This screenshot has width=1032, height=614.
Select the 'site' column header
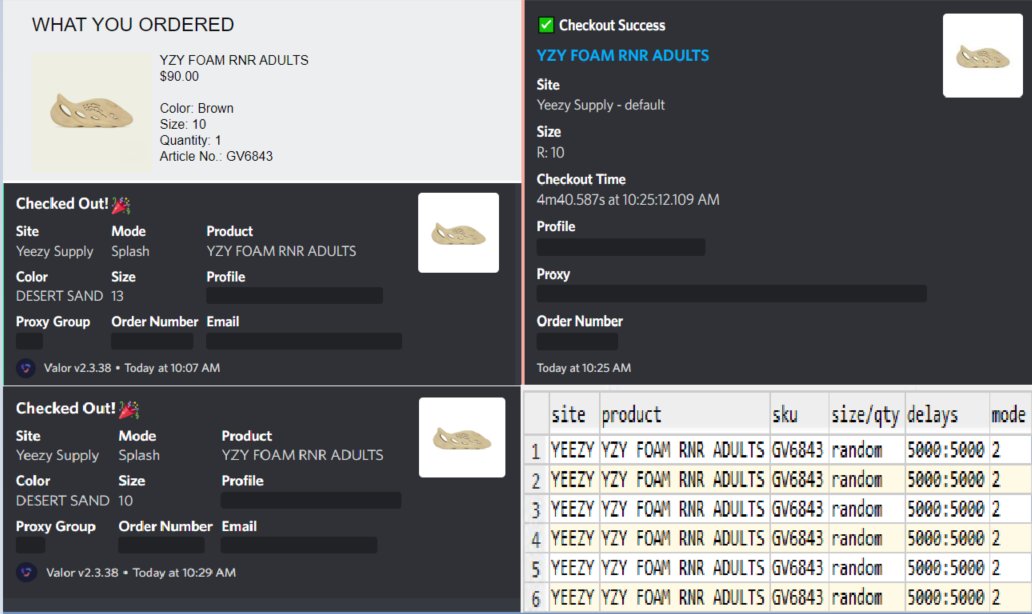click(574, 415)
